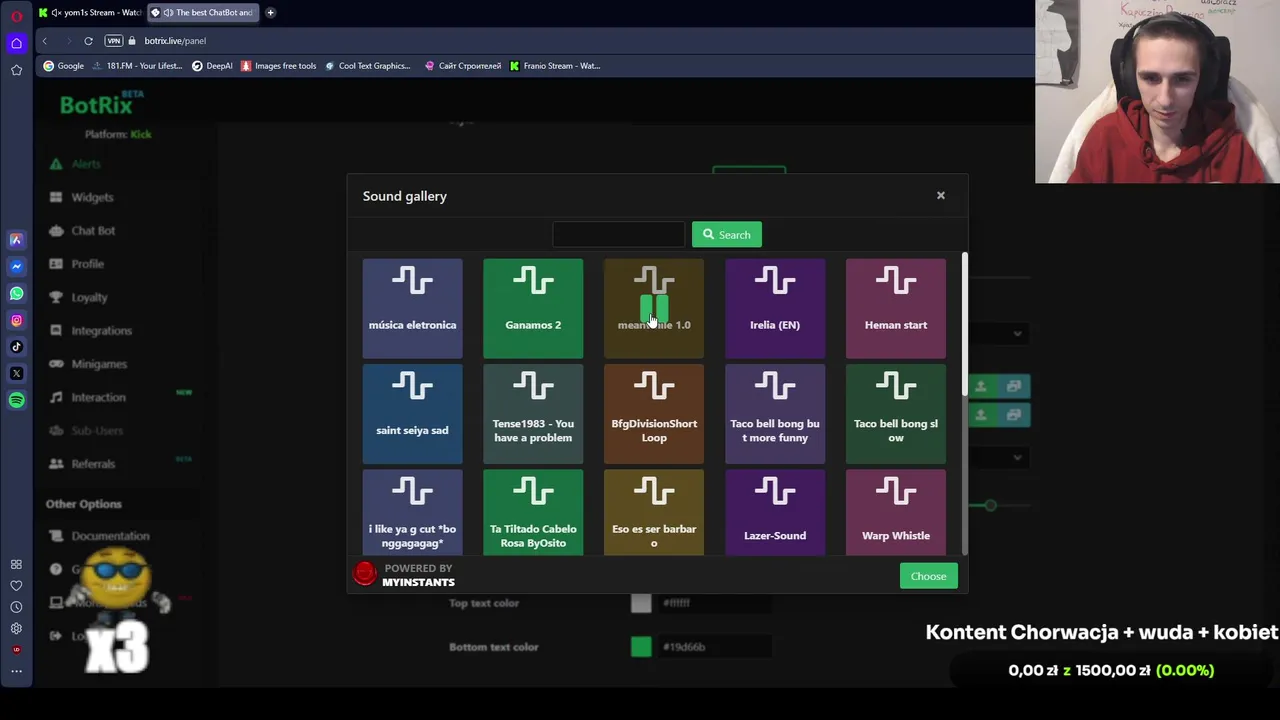
Task: Open Alerts in BotRix sidebar
Action: pyautogui.click(x=86, y=164)
